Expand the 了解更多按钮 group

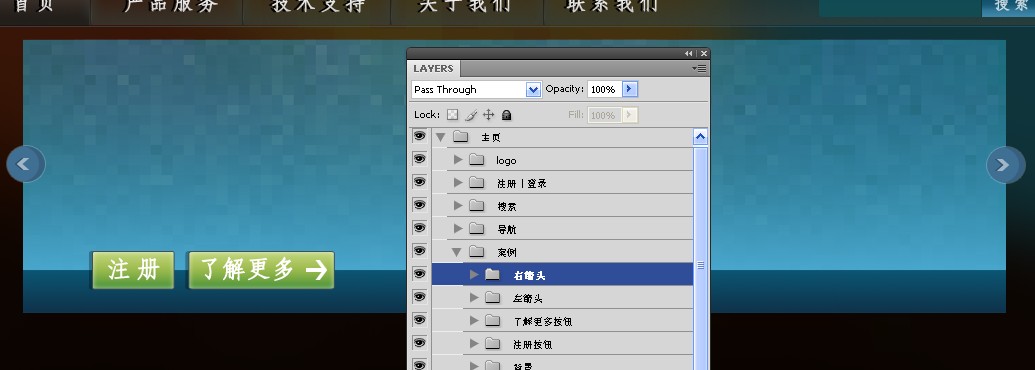tap(474, 321)
